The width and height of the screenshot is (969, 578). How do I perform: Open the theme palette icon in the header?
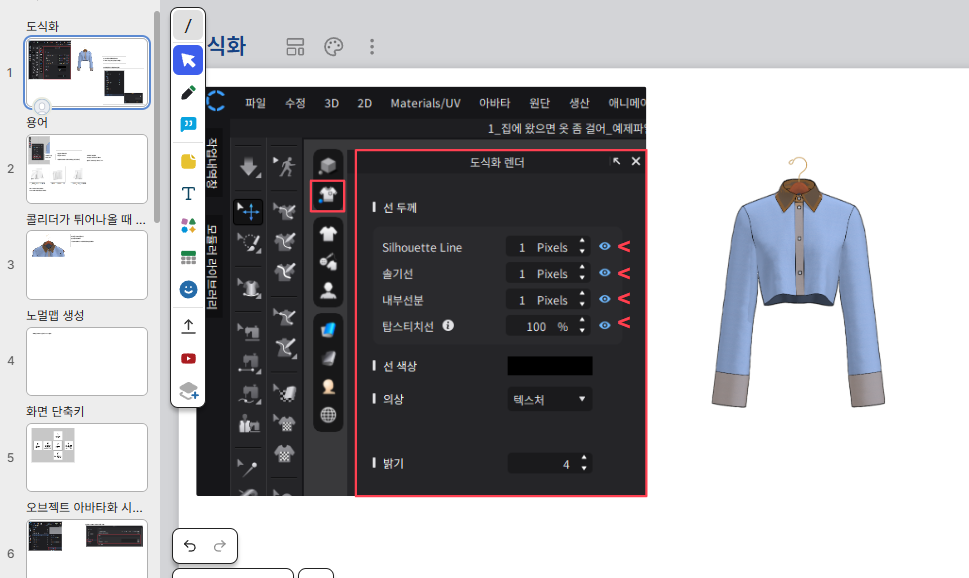click(333, 47)
